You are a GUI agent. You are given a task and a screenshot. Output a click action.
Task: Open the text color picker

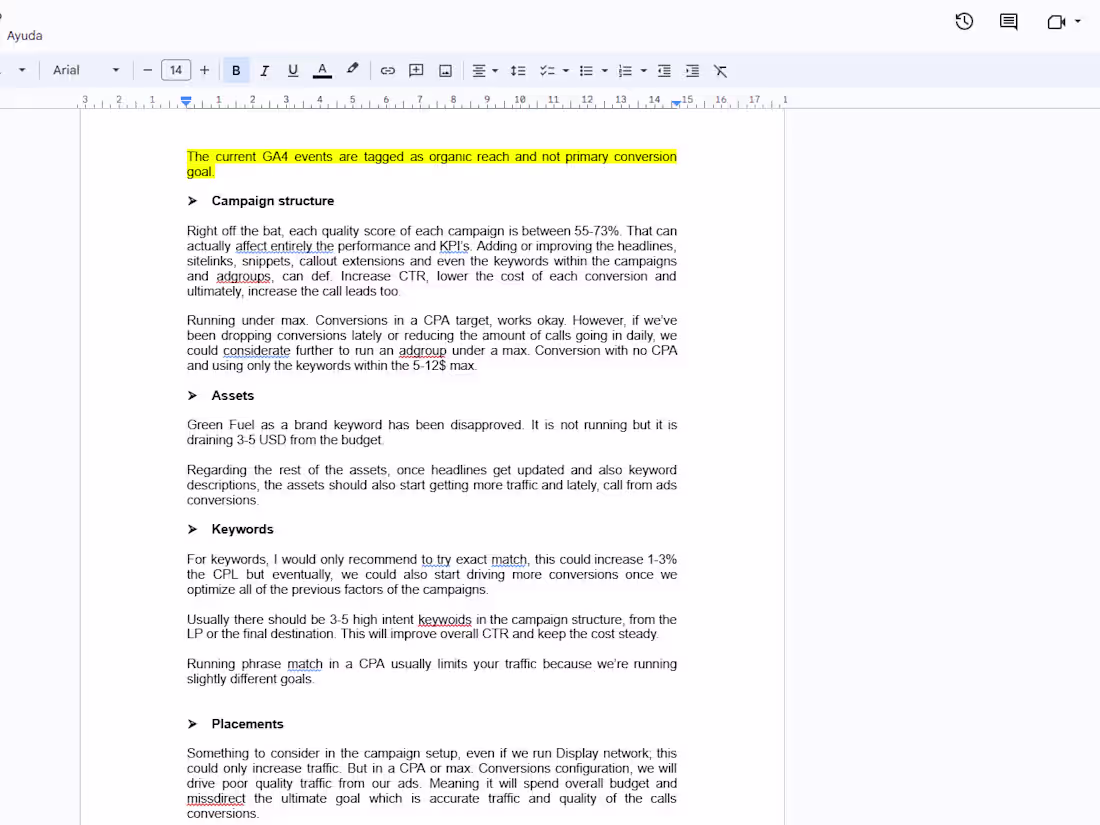[322, 70]
